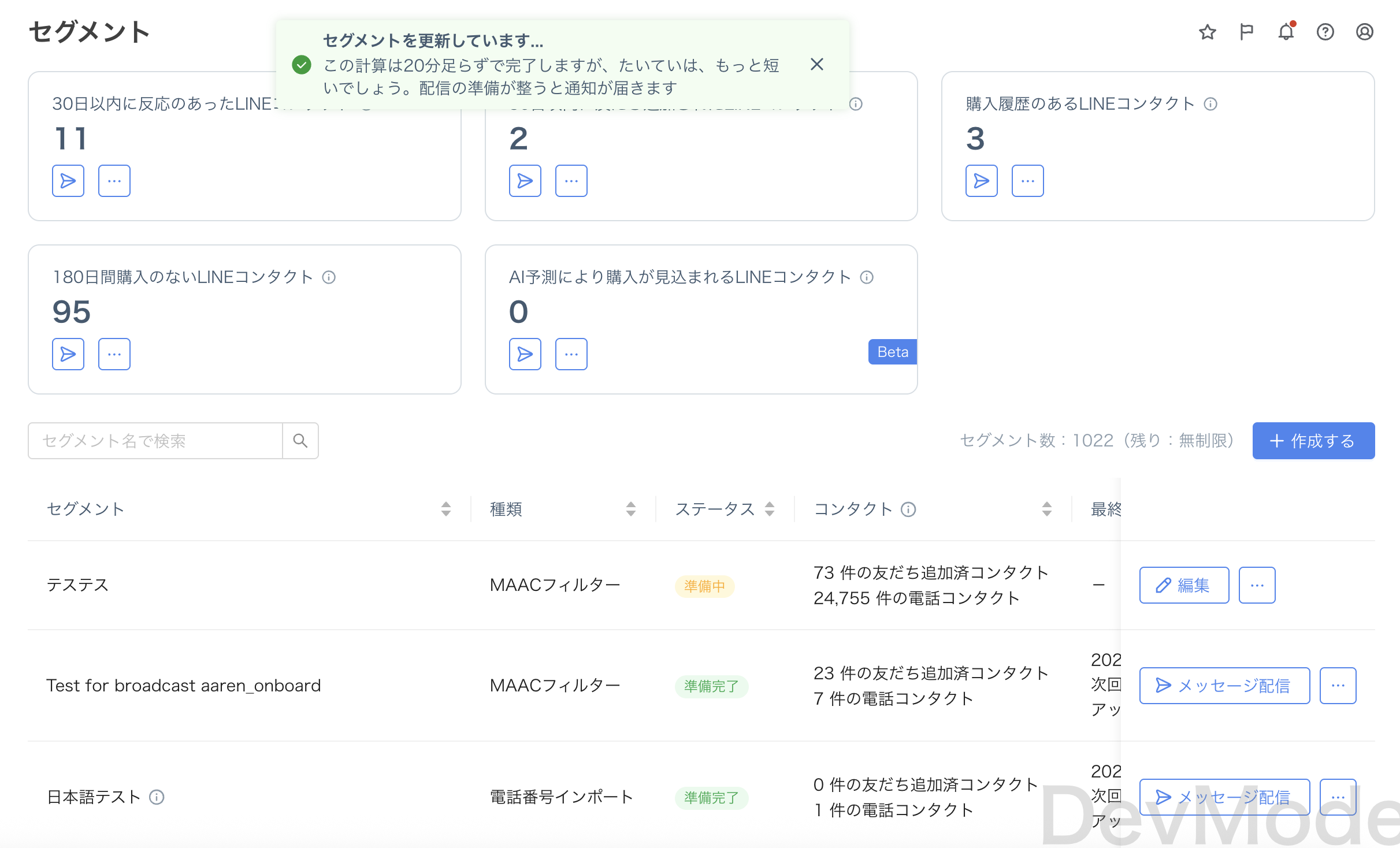This screenshot has width=1400, height=848.
Task: Sort table by ステータス column
Action: click(x=769, y=509)
